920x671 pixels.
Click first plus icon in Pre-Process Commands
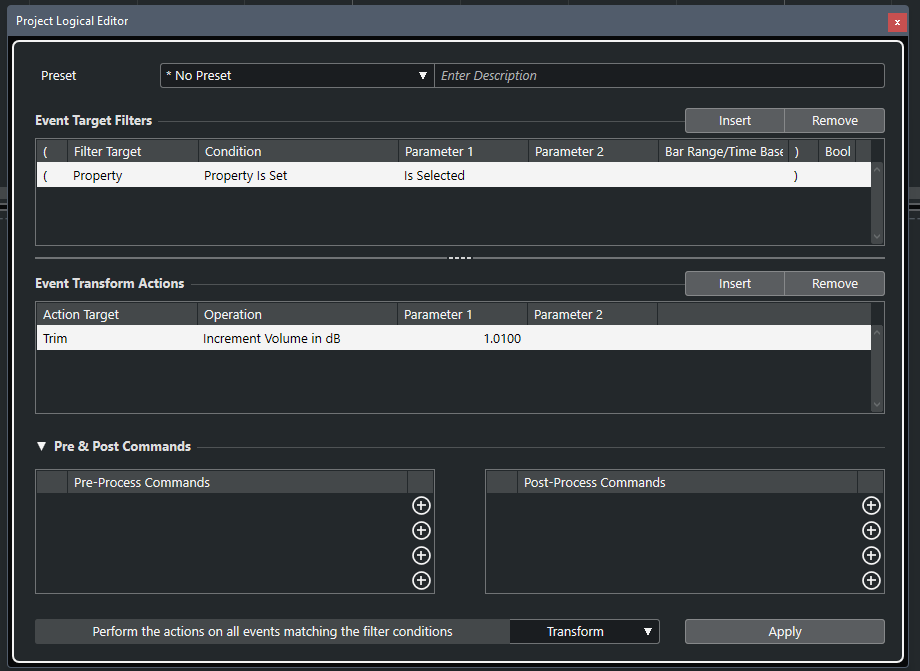point(421,506)
